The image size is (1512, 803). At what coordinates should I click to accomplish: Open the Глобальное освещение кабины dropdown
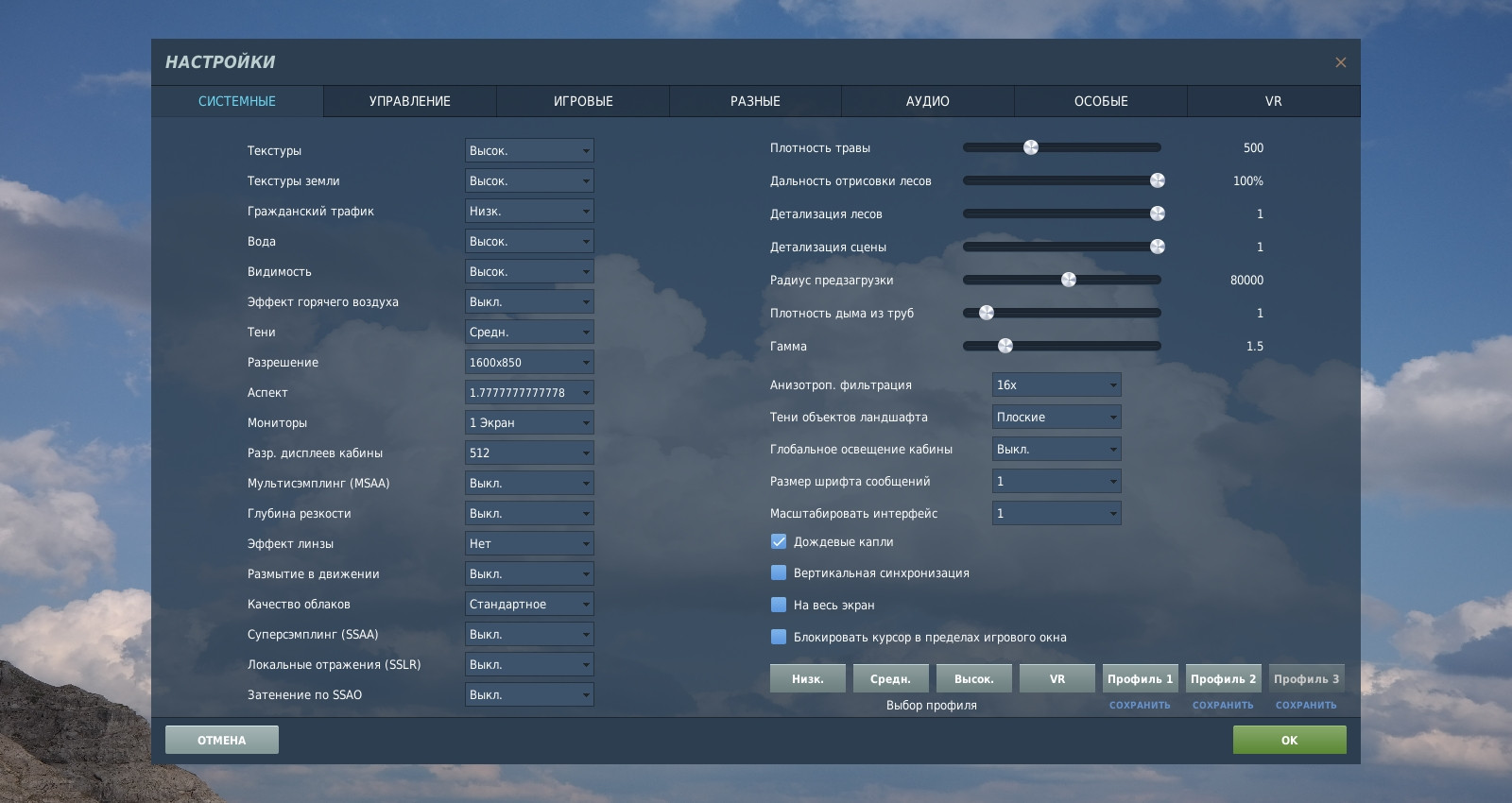pyautogui.click(x=1057, y=449)
